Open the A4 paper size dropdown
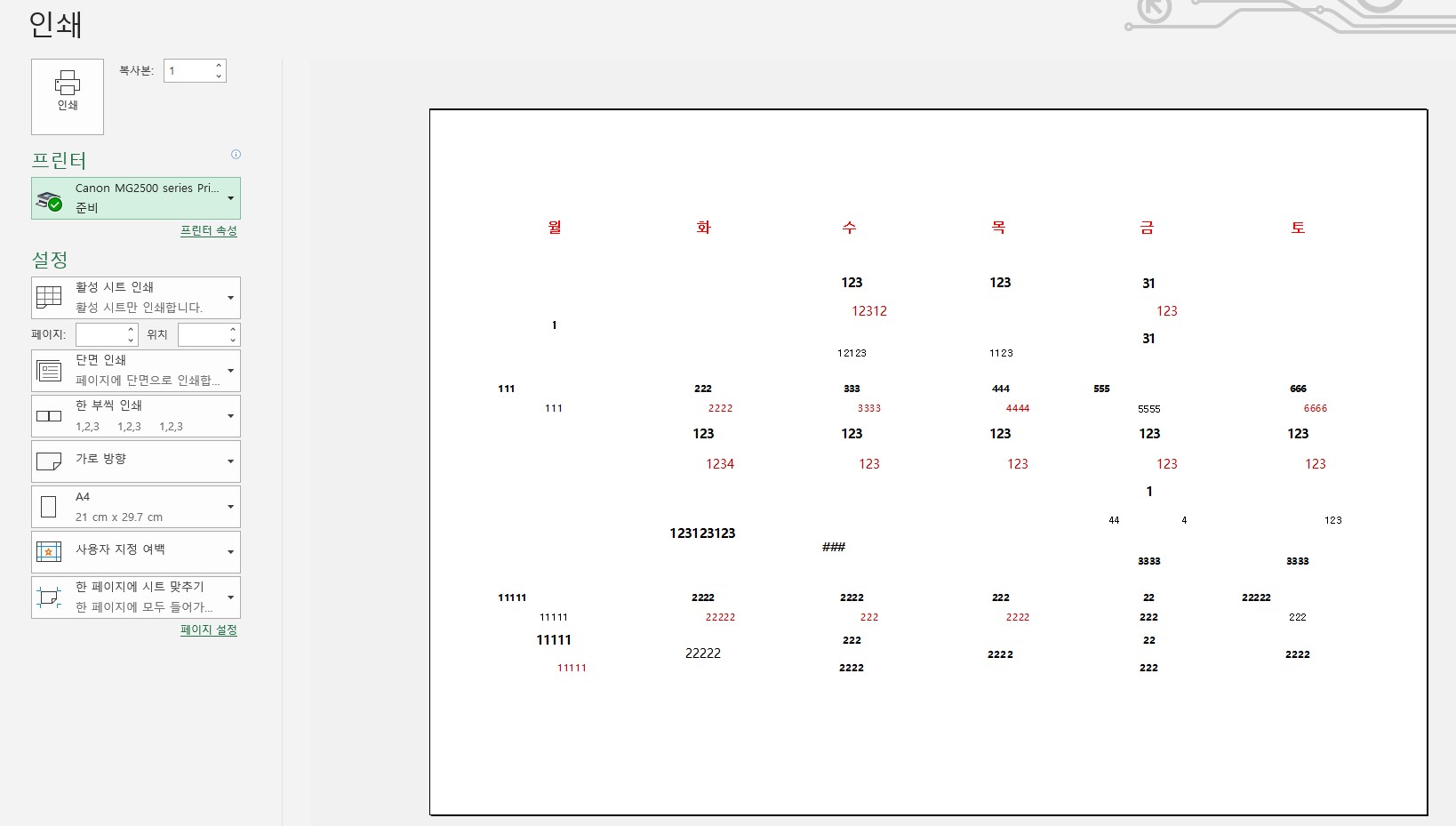Viewport: 1456px width, 826px height. 136,507
